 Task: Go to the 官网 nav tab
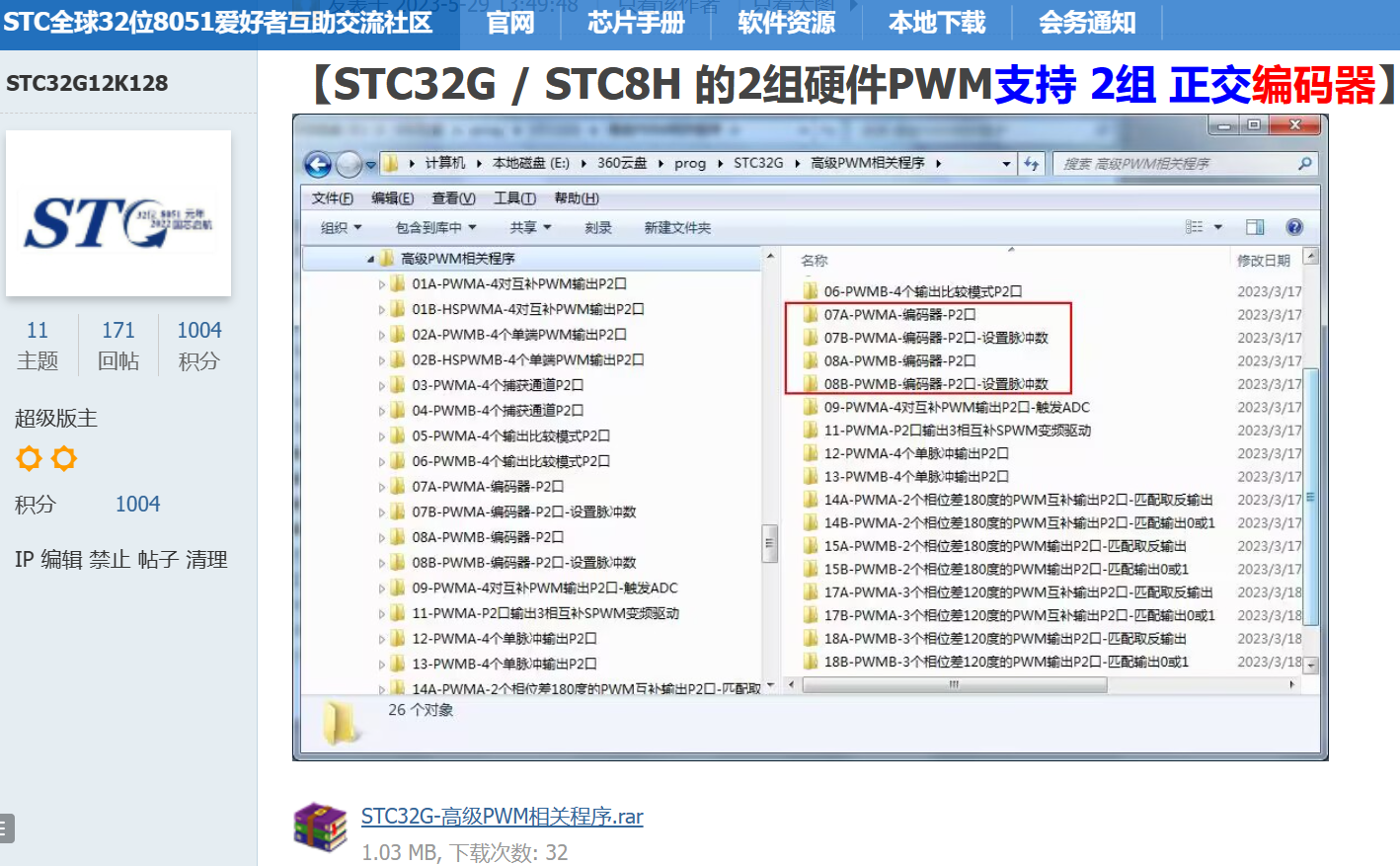point(510,23)
